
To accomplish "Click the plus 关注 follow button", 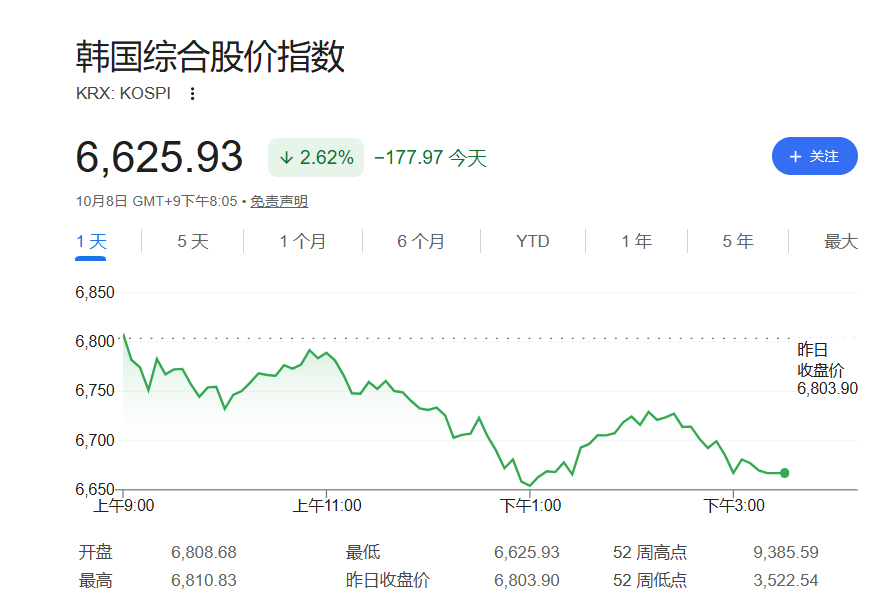I will [814, 156].
